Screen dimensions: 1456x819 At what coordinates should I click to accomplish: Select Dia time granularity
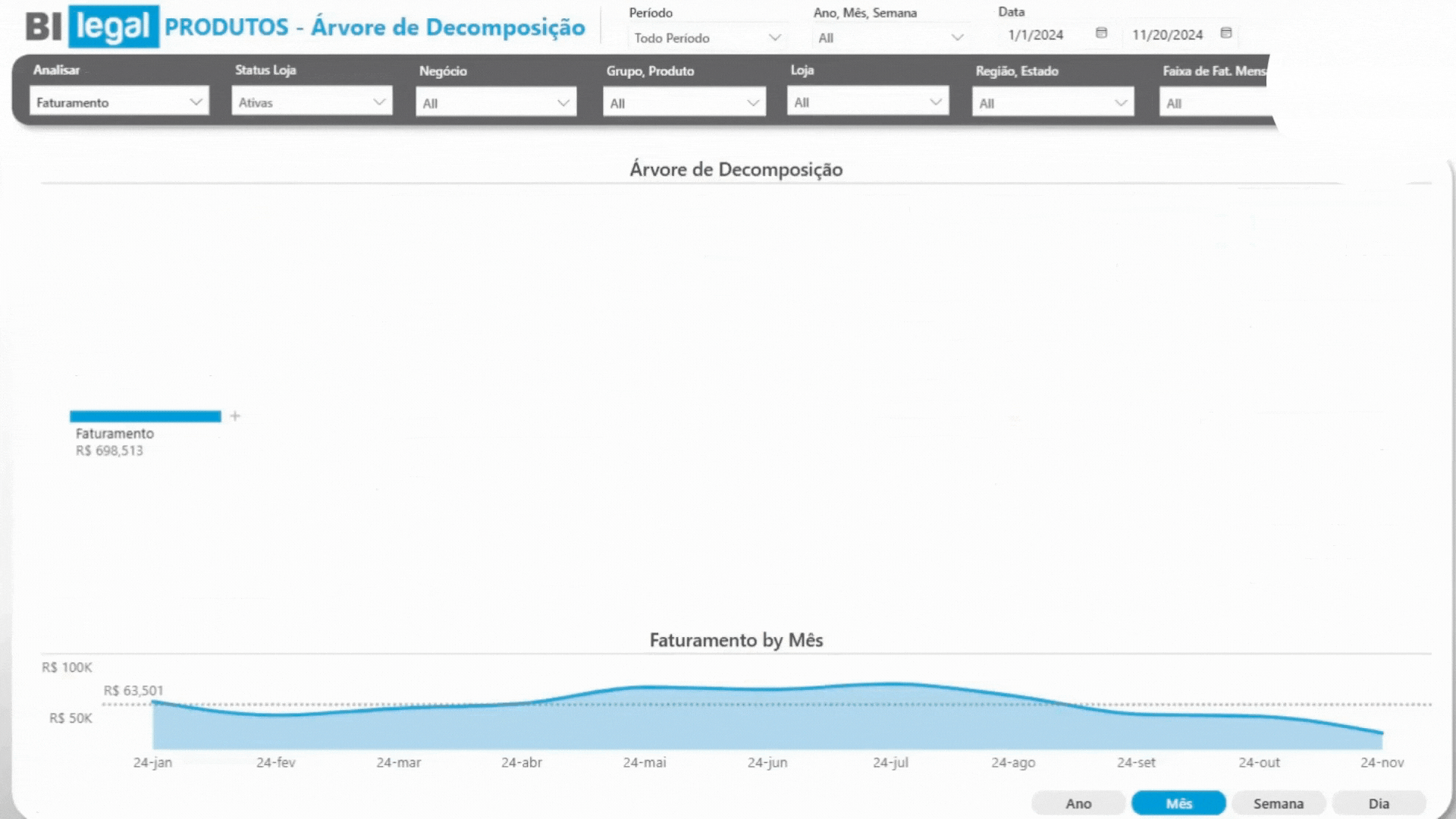(x=1378, y=803)
